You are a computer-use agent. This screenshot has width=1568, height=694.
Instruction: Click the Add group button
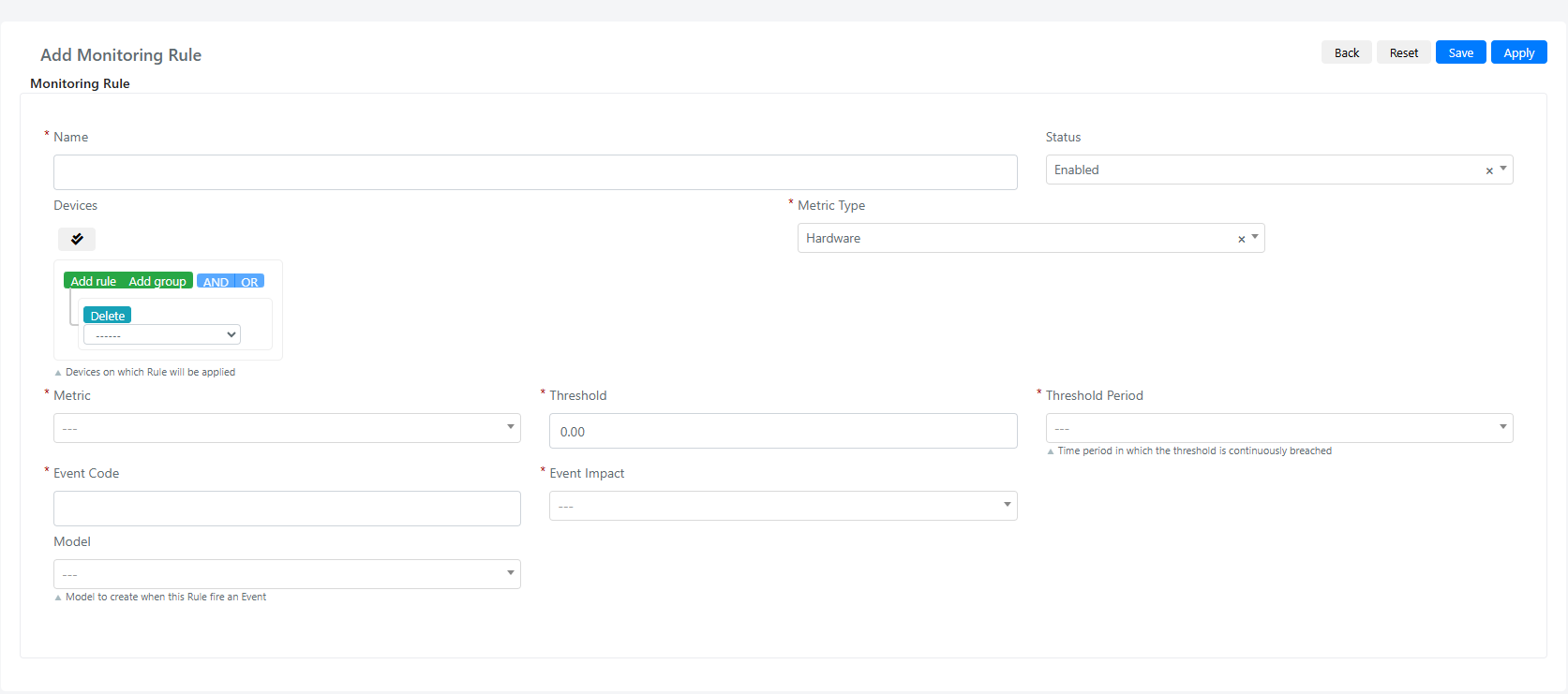(x=157, y=281)
